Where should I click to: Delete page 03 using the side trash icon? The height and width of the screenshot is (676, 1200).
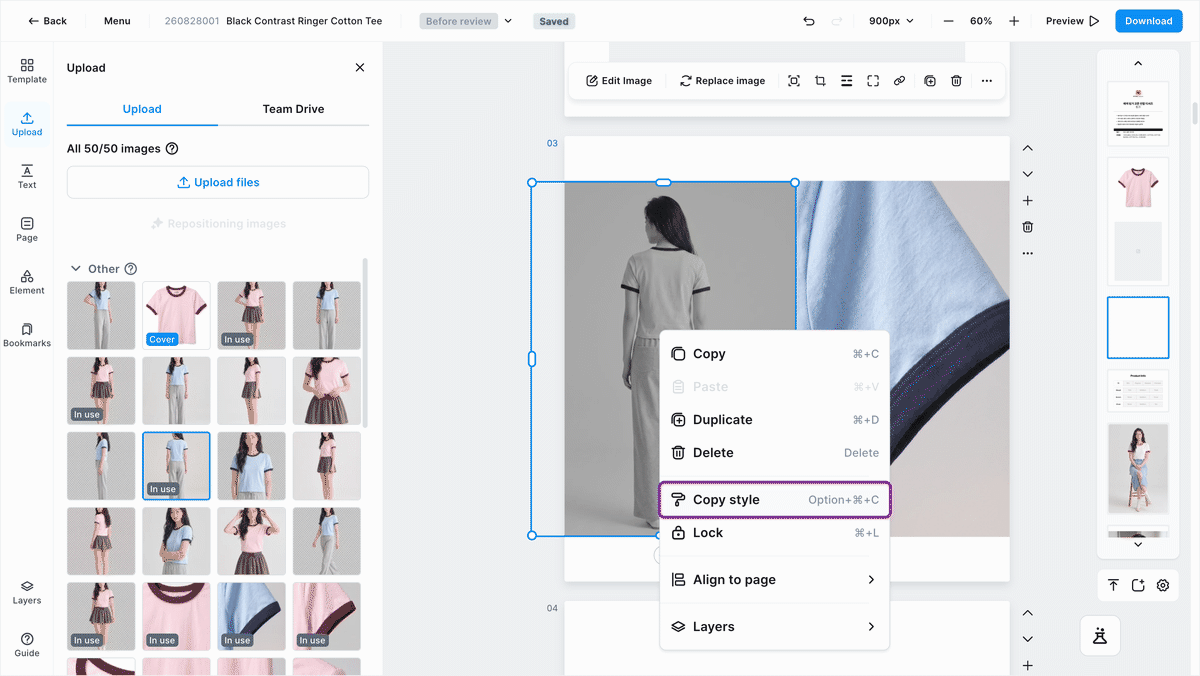[1028, 227]
